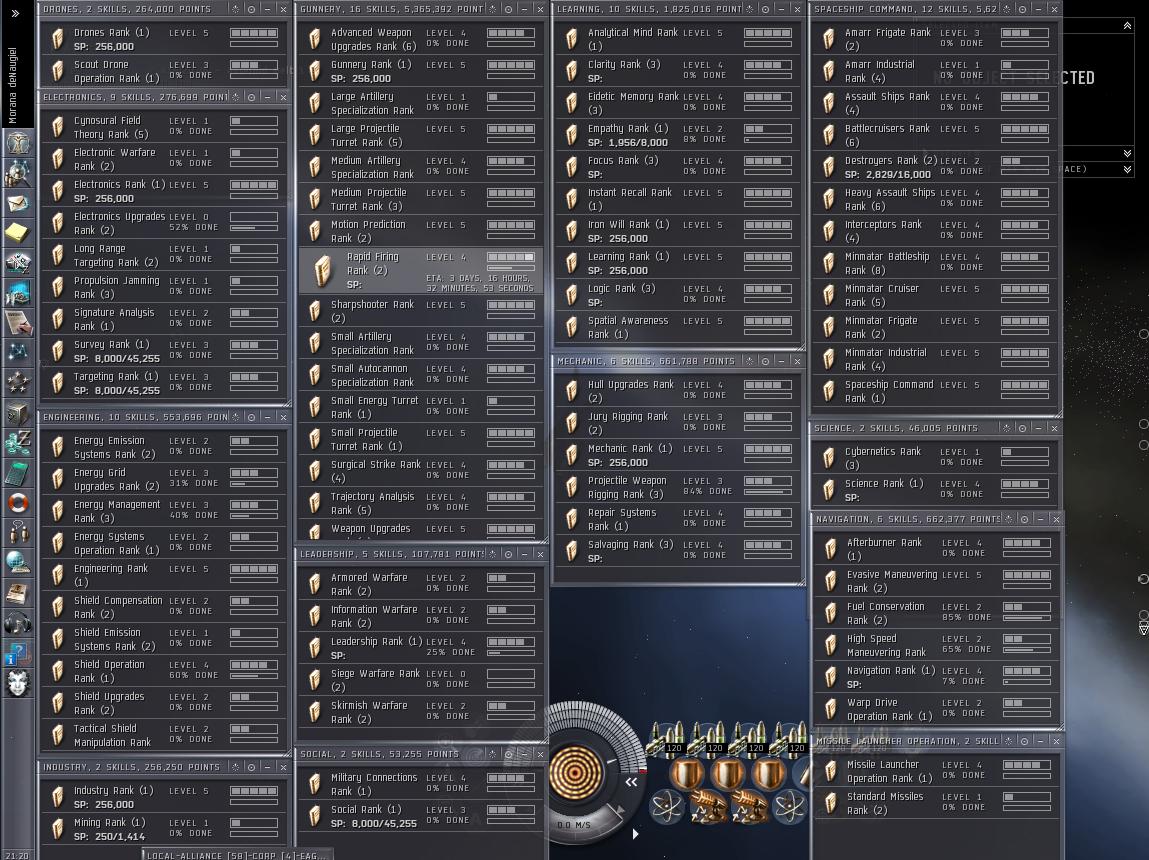Select the Rapid Firing Rank (2) skill
Screen dimensions: 1149x860
[x=421, y=271]
